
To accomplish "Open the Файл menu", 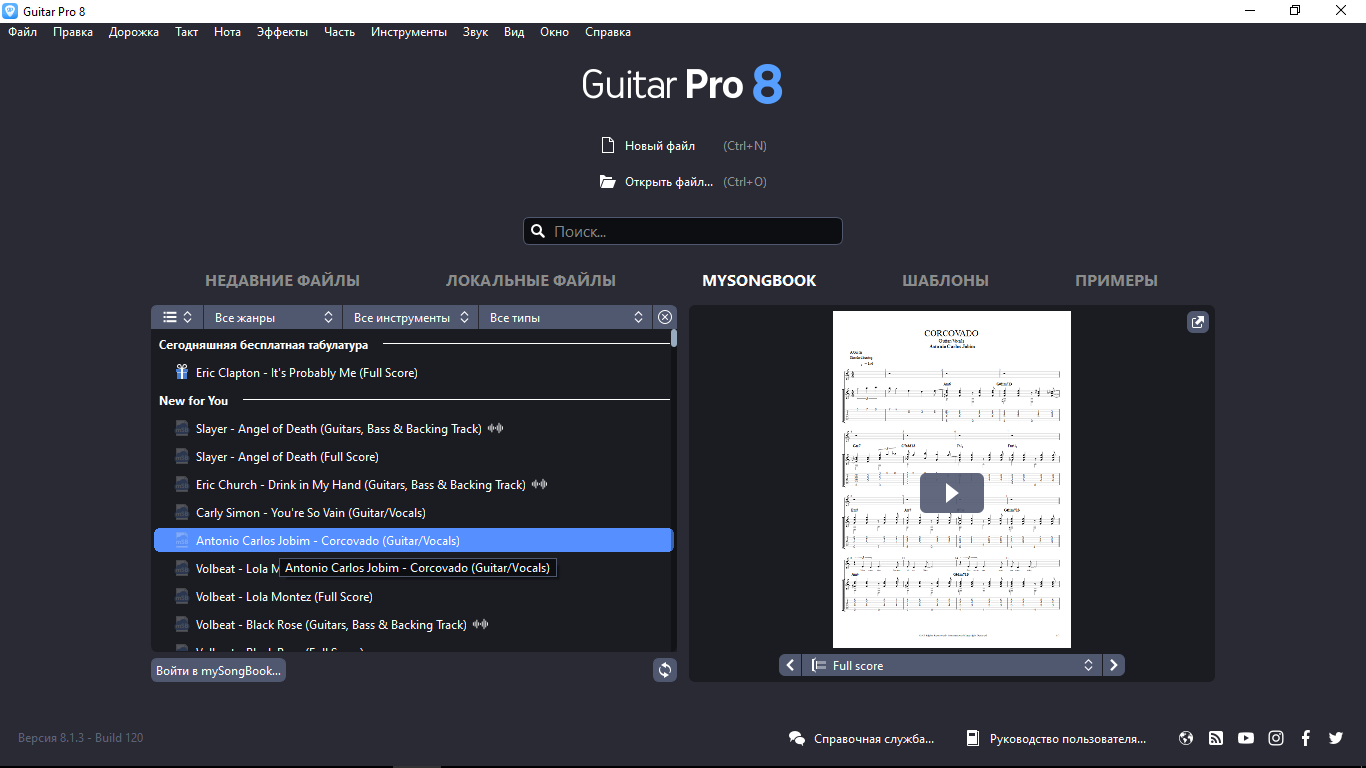I will click(x=23, y=32).
